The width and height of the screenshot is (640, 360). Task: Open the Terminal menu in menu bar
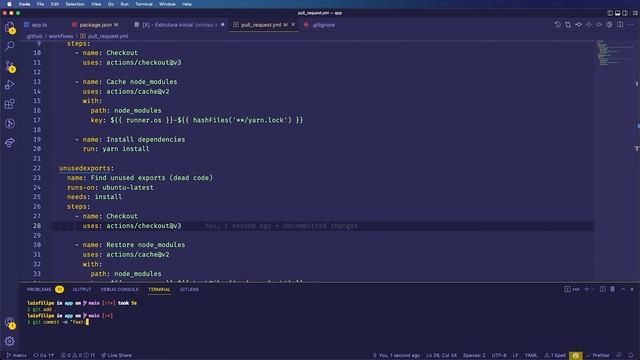click(144, 4)
